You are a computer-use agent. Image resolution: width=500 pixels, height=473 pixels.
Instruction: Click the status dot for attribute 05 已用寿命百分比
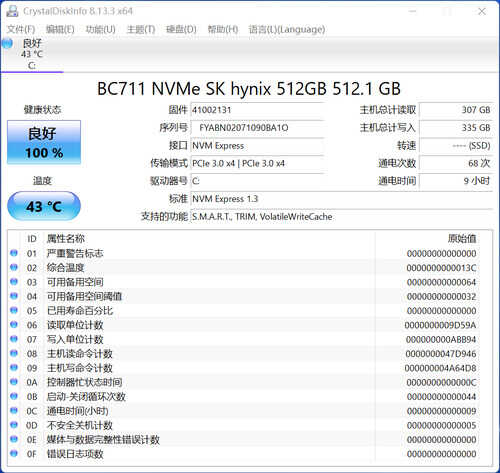[14, 310]
